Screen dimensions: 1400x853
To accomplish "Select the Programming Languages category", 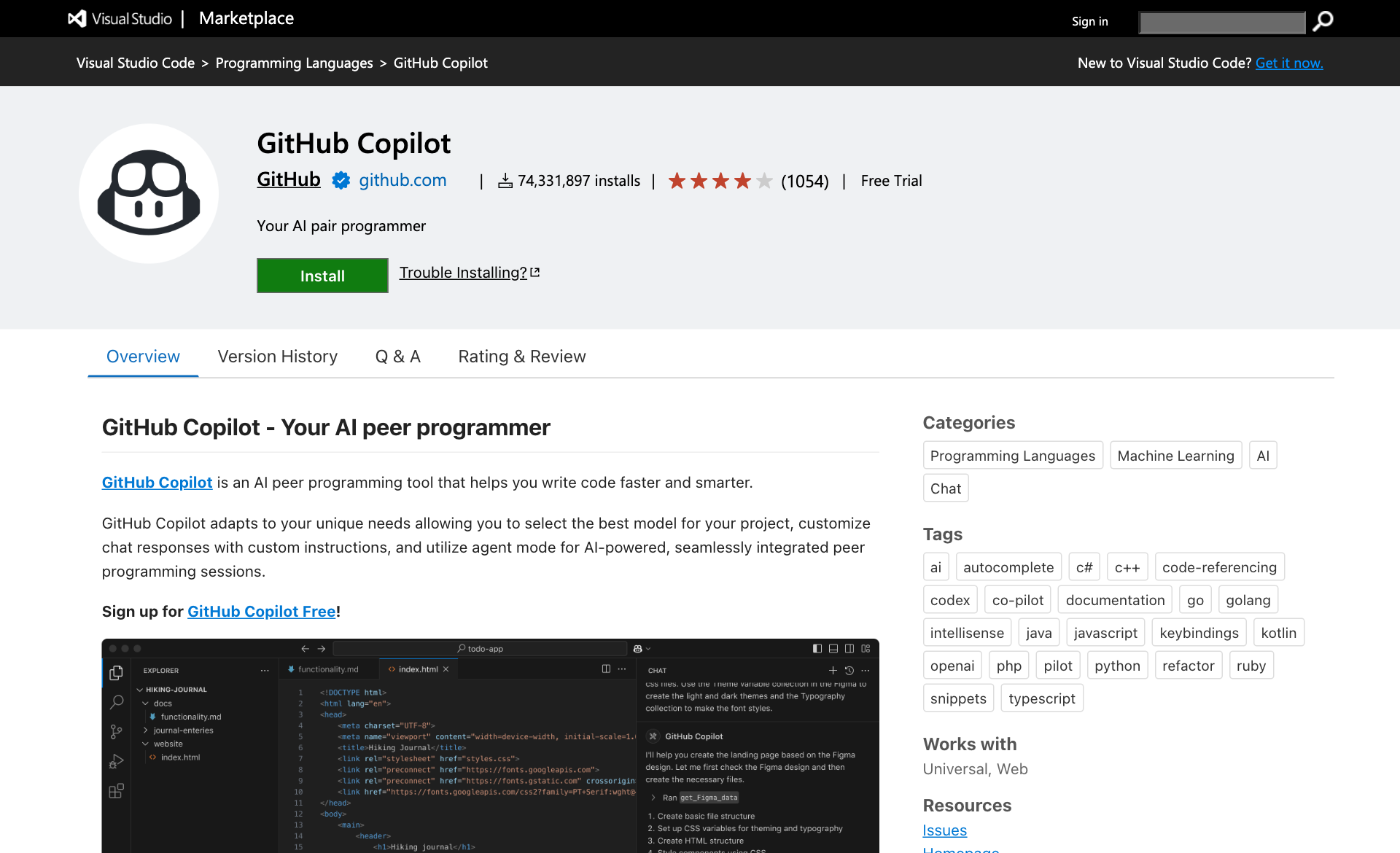I will tap(1013, 456).
